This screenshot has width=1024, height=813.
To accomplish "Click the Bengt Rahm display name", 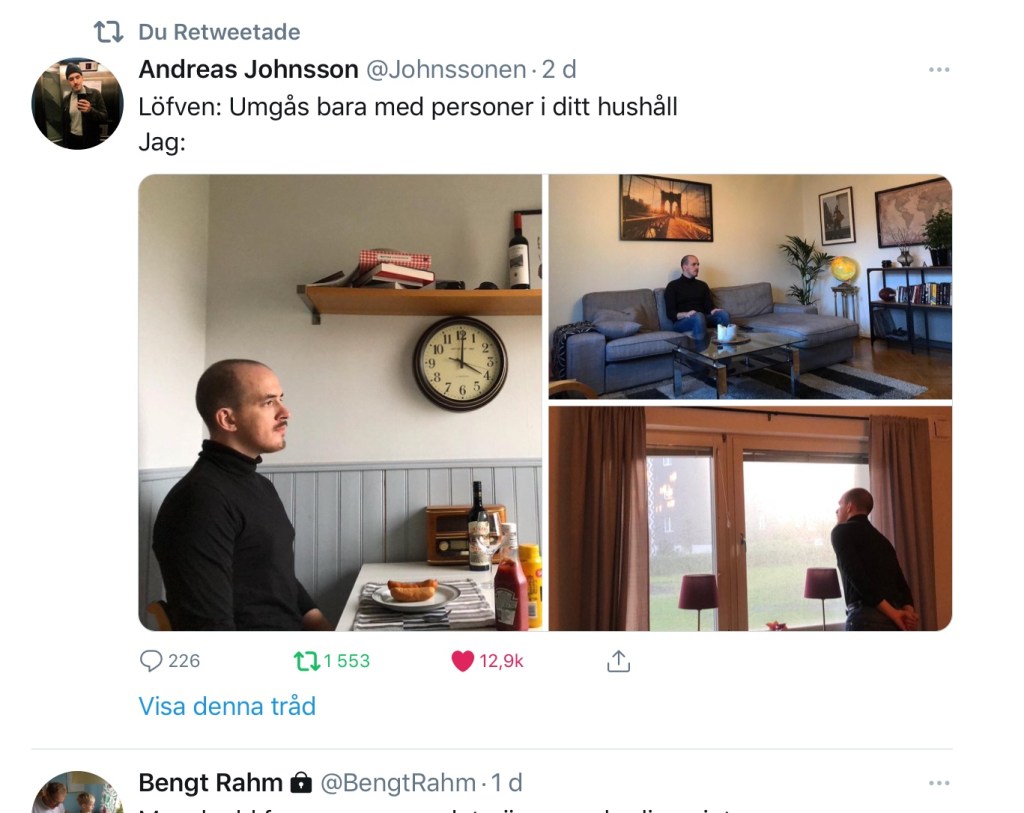I will pyautogui.click(x=210, y=782).
